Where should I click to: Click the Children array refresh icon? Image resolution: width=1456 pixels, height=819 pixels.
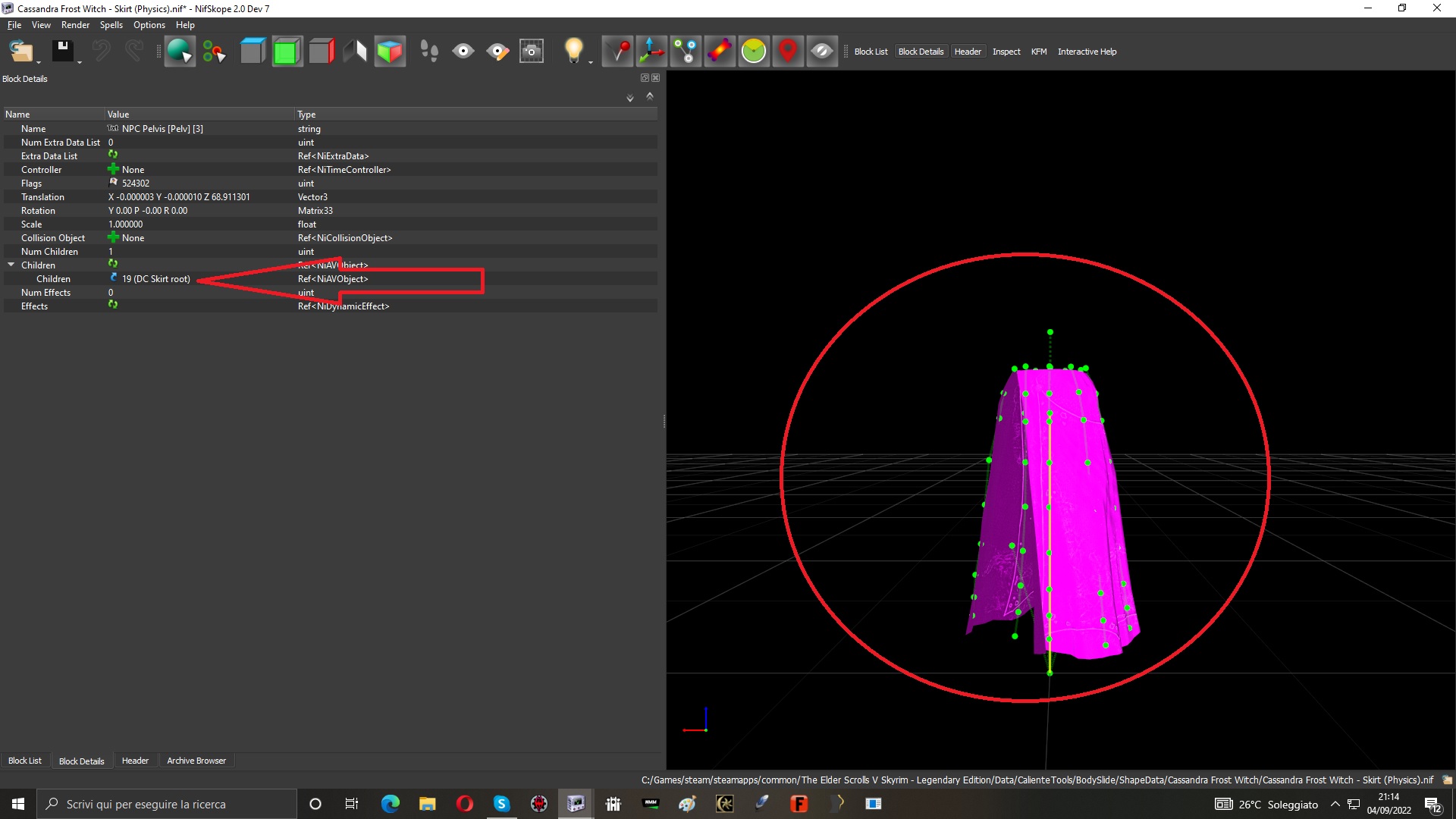pyautogui.click(x=113, y=264)
